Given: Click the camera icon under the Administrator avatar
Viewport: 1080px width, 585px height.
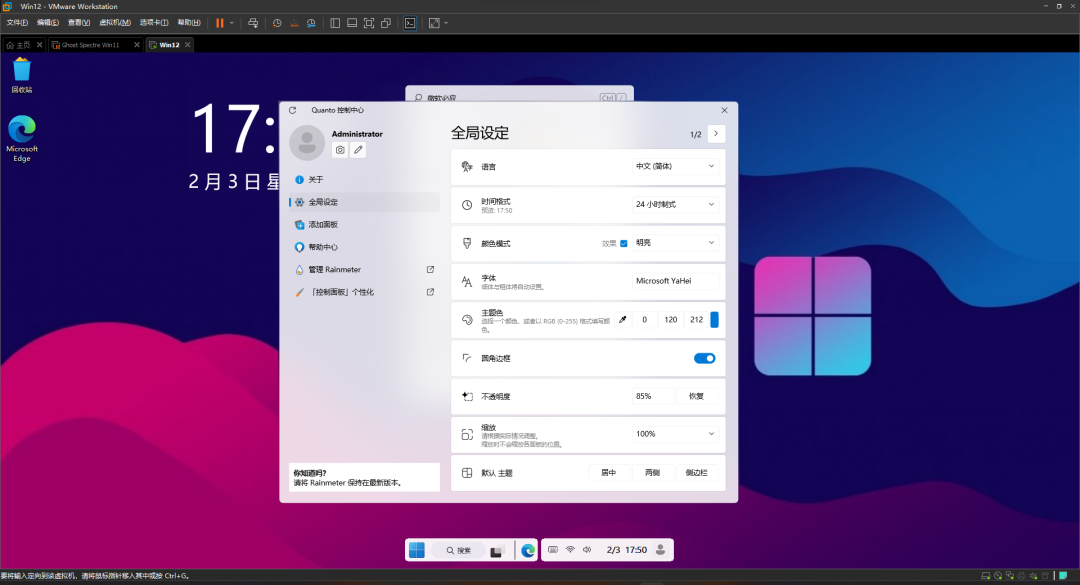Looking at the screenshot, I should (x=340, y=148).
